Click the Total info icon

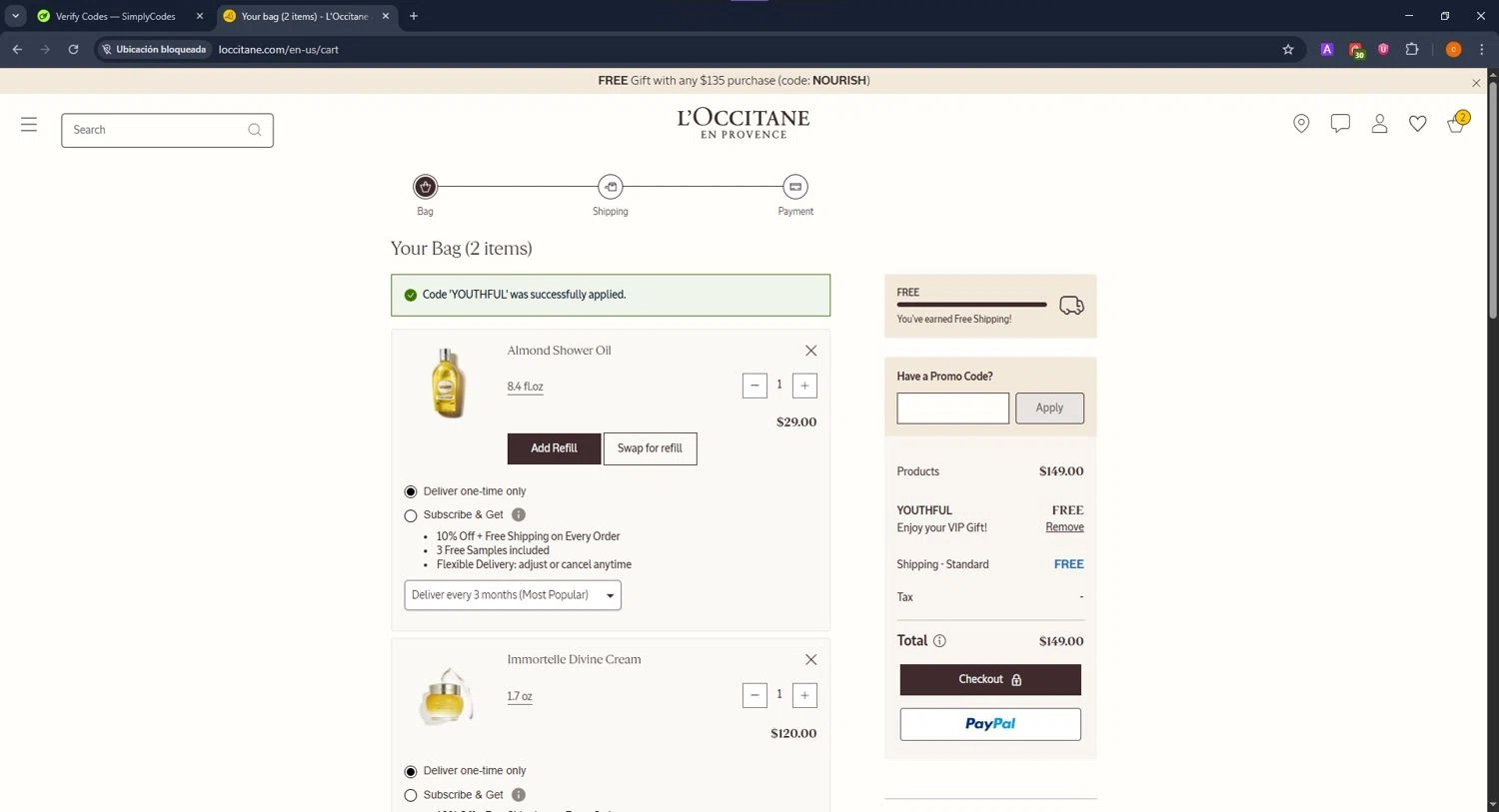pos(939,641)
